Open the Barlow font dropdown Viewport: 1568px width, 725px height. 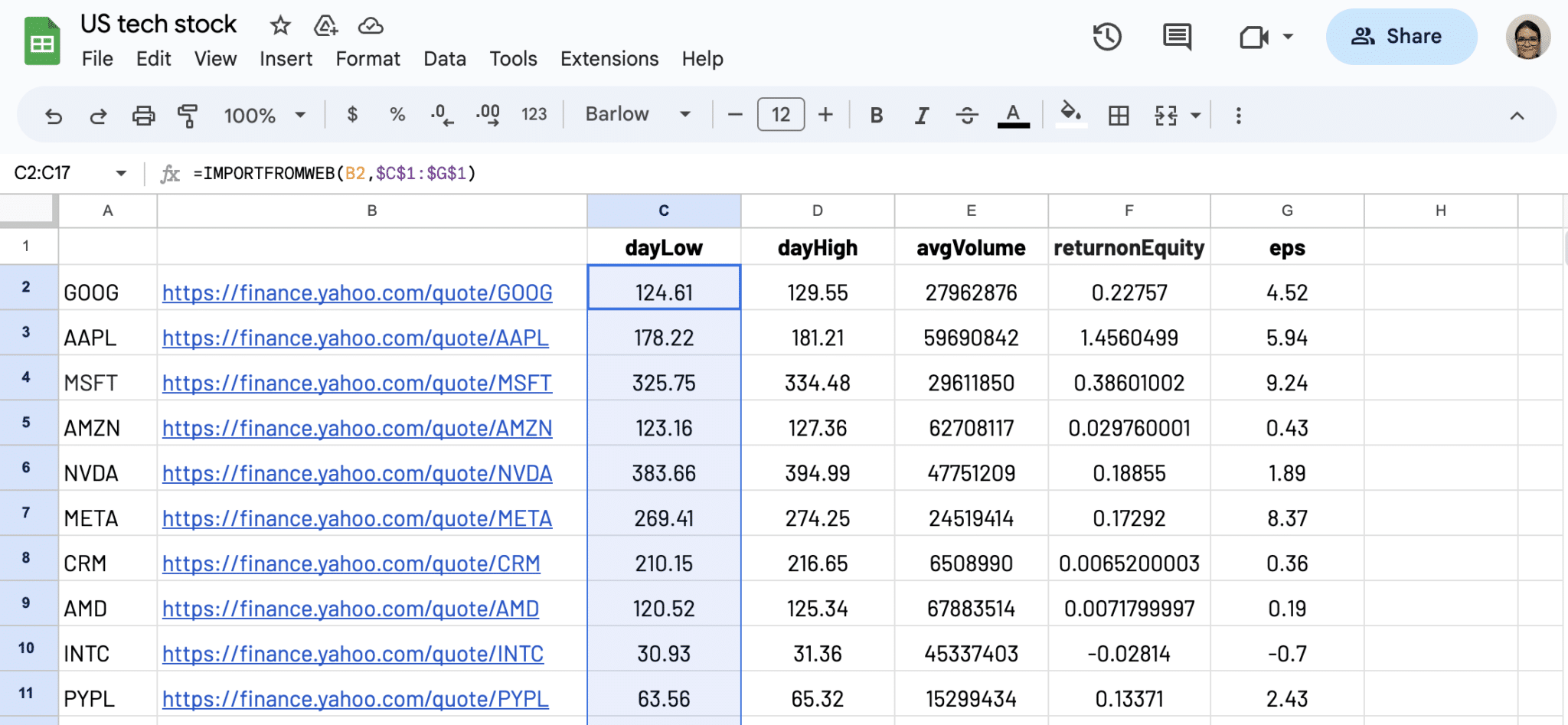tap(637, 115)
